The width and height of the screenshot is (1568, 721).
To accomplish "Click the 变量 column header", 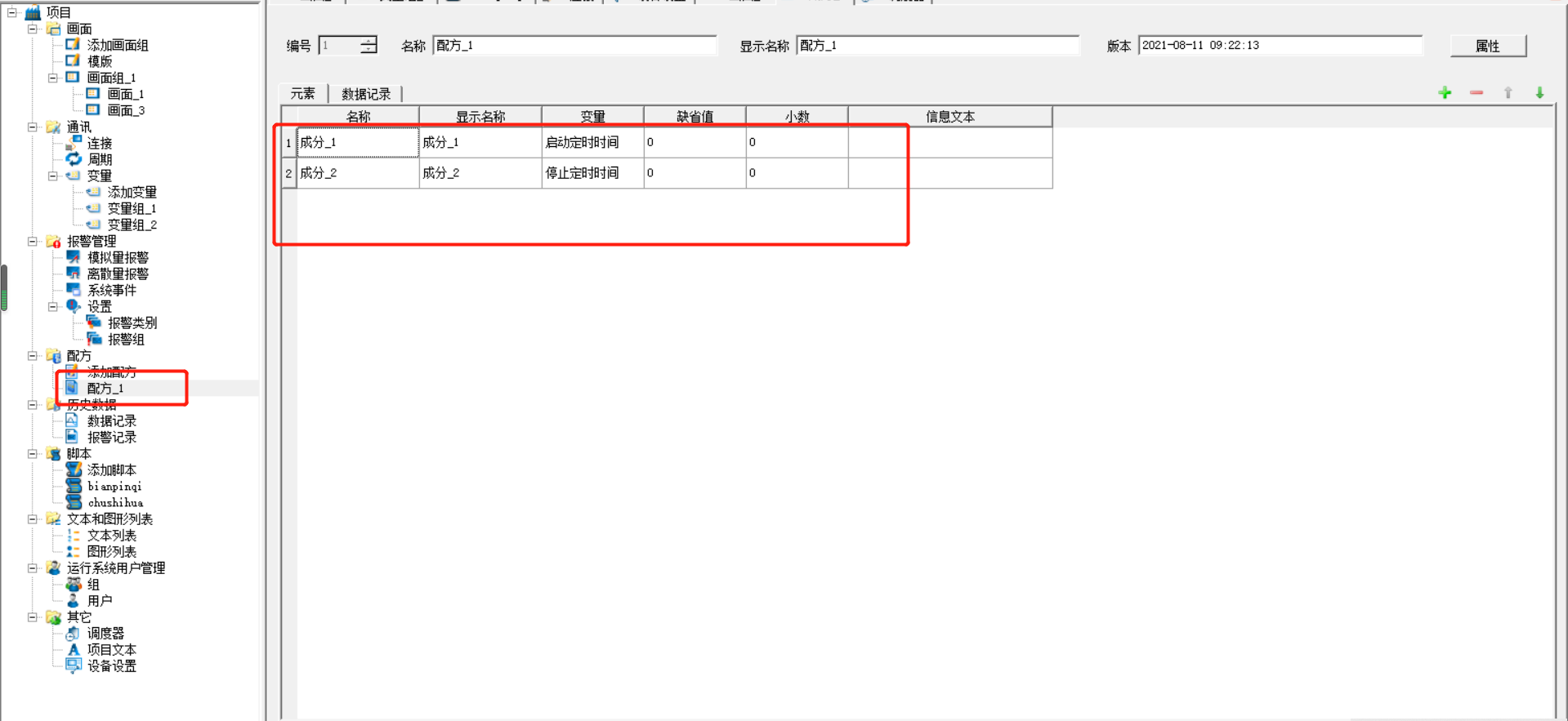I will tap(592, 117).
